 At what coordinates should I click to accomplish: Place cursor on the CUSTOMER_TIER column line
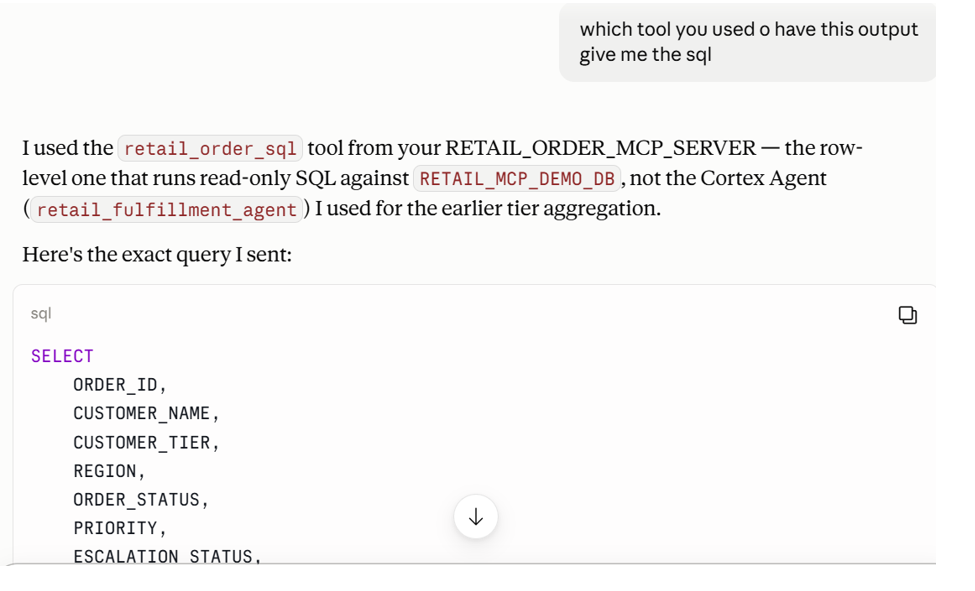[146, 442]
